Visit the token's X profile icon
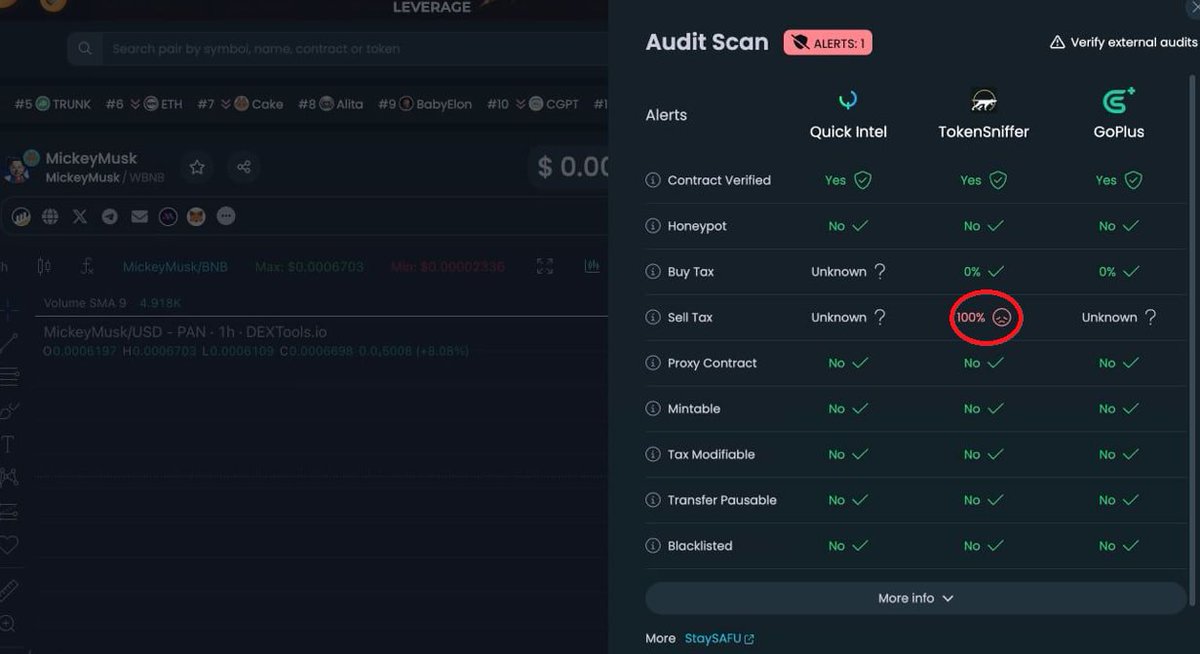The image size is (1200, 654). pos(79,216)
